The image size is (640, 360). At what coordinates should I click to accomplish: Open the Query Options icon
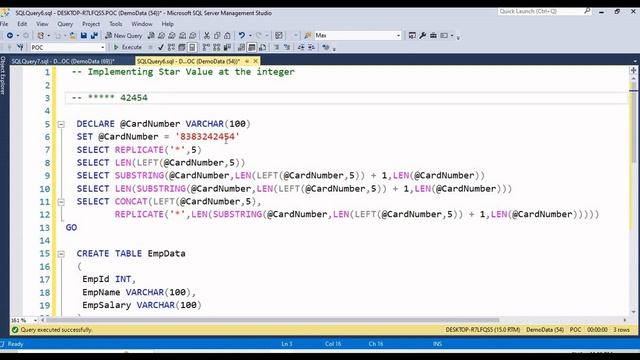[x=182, y=47]
